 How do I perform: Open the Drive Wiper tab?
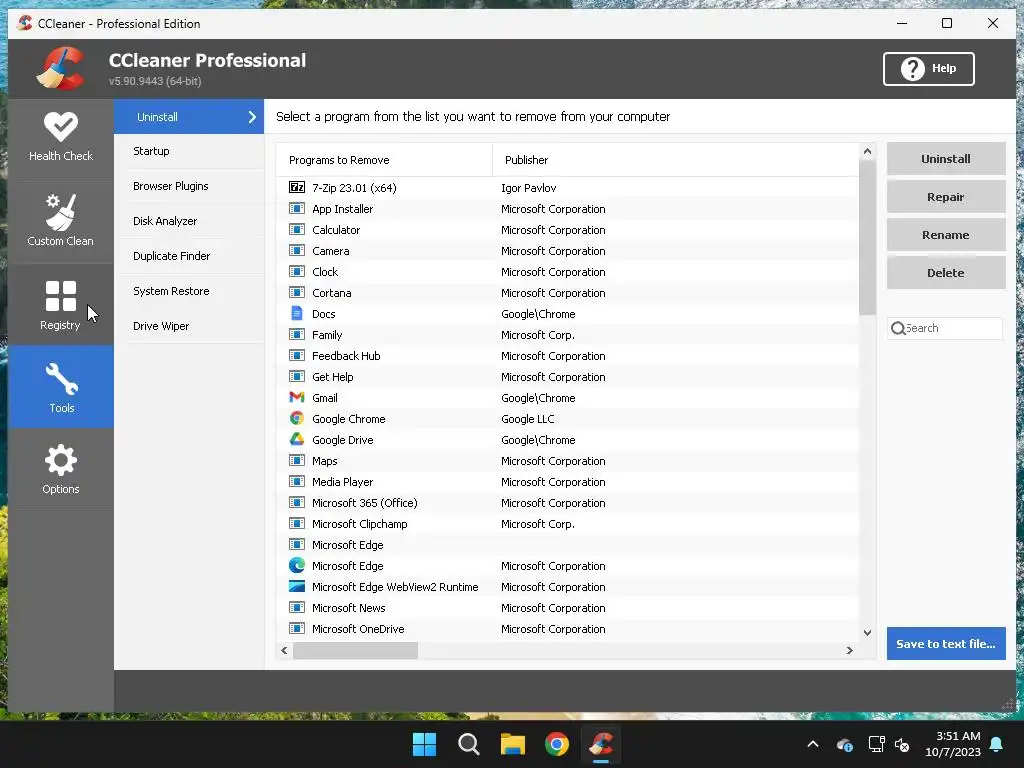pyautogui.click(x=189, y=326)
